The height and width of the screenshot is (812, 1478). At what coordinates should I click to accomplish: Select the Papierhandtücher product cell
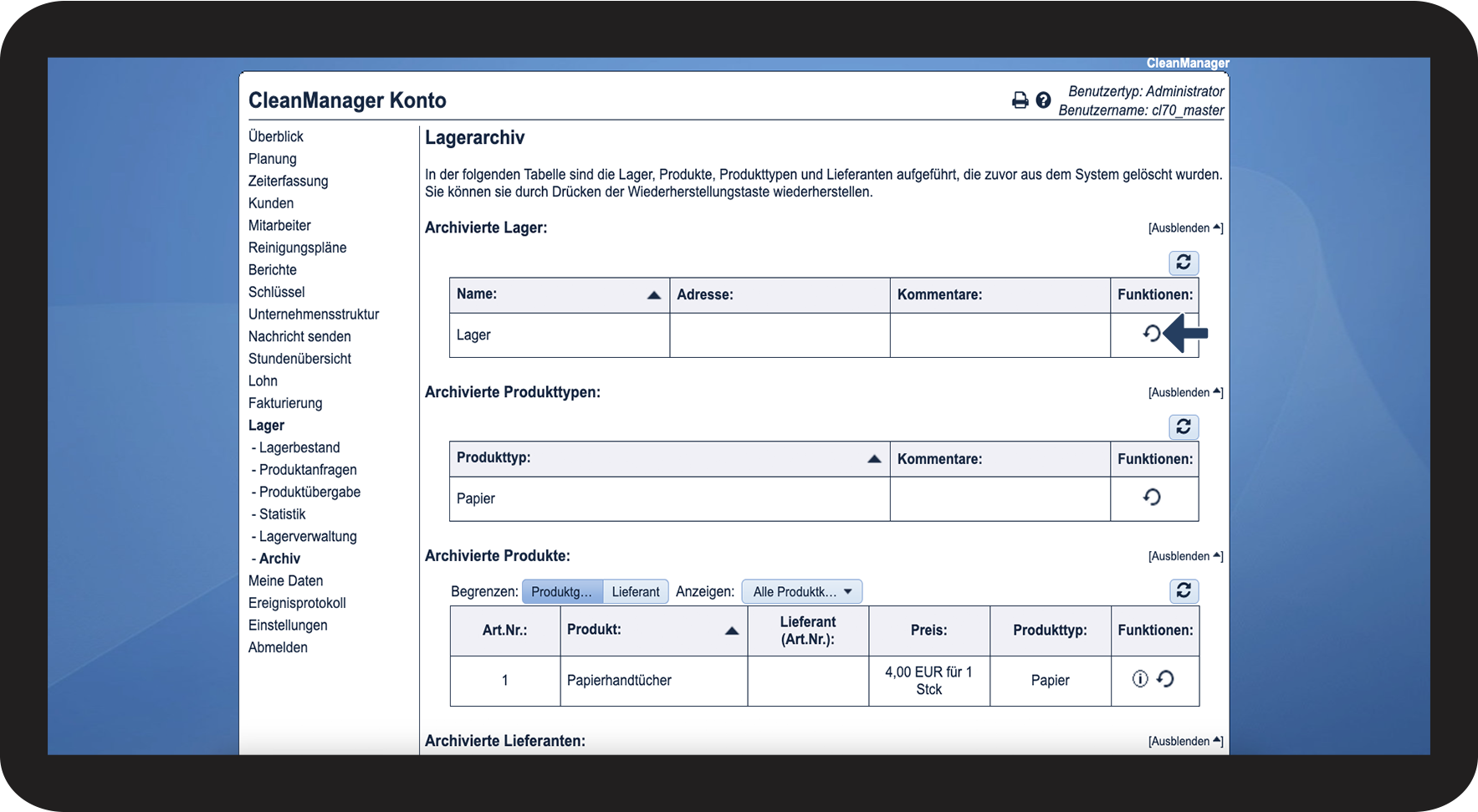click(x=654, y=681)
